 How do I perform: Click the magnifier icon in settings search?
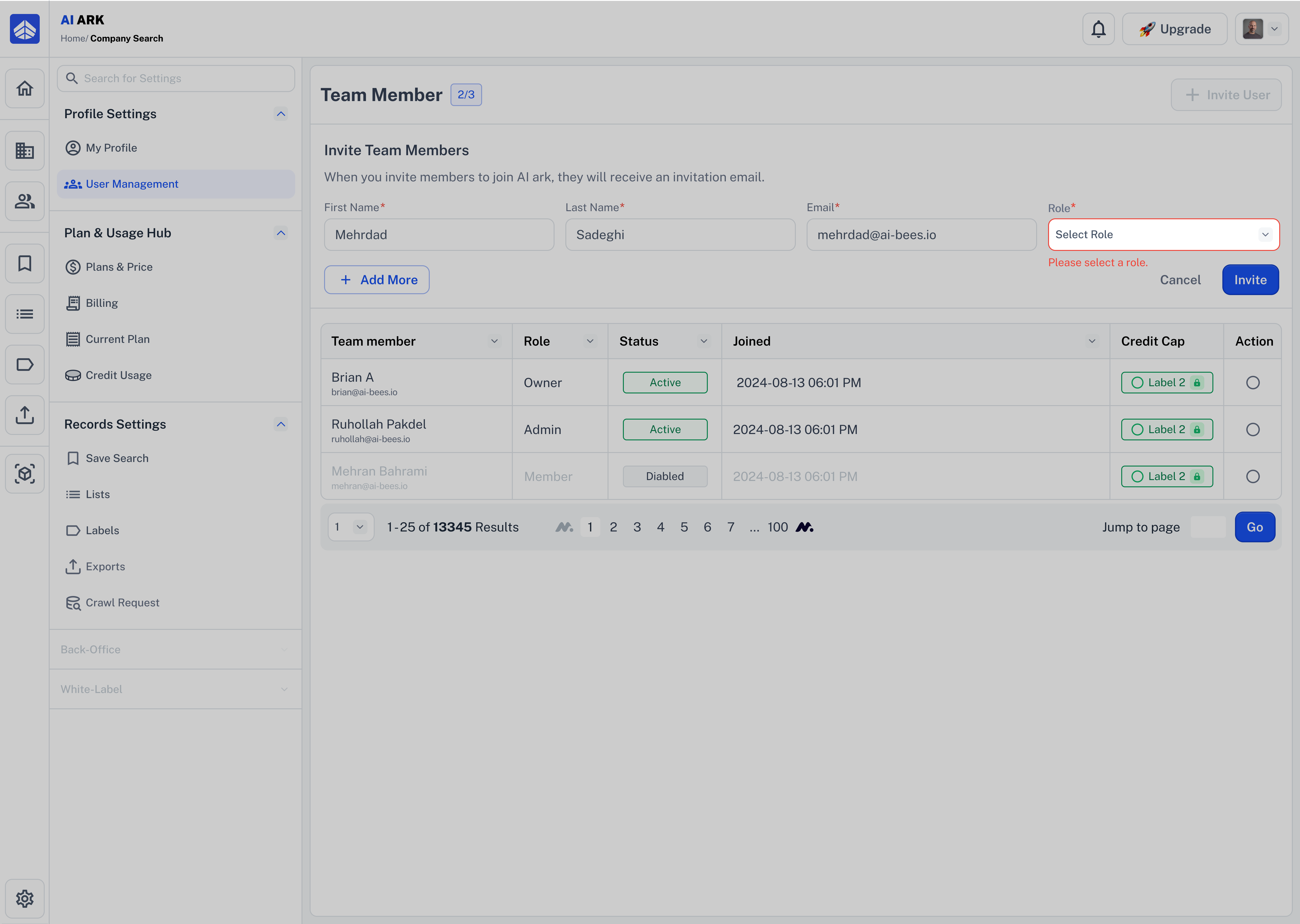72,79
